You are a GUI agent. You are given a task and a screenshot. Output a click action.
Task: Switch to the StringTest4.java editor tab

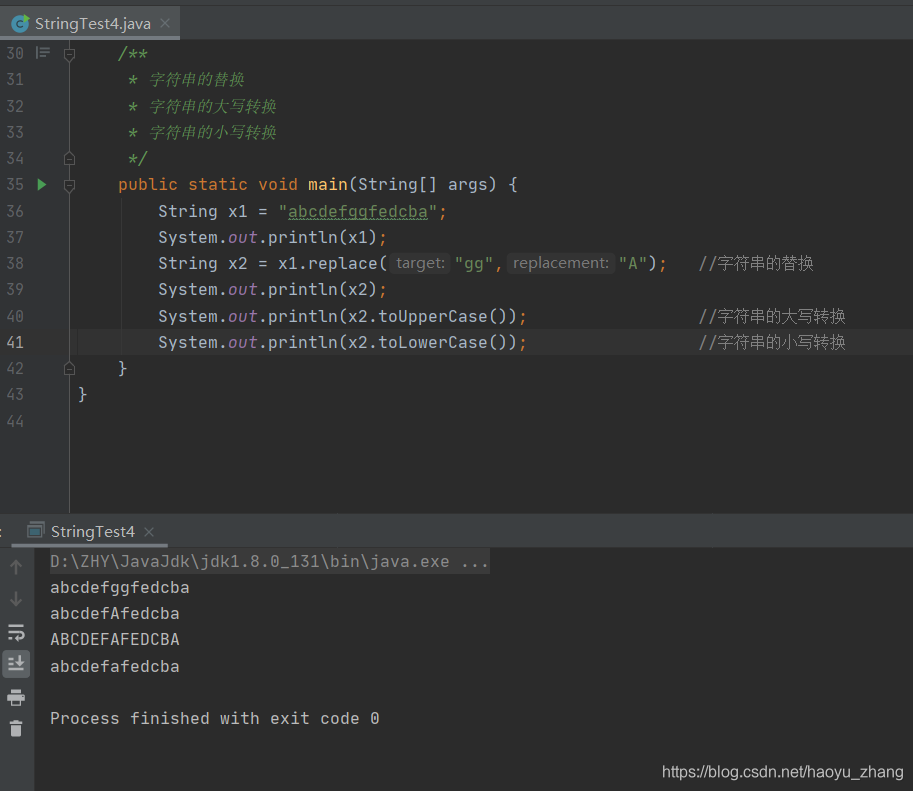(x=92, y=23)
